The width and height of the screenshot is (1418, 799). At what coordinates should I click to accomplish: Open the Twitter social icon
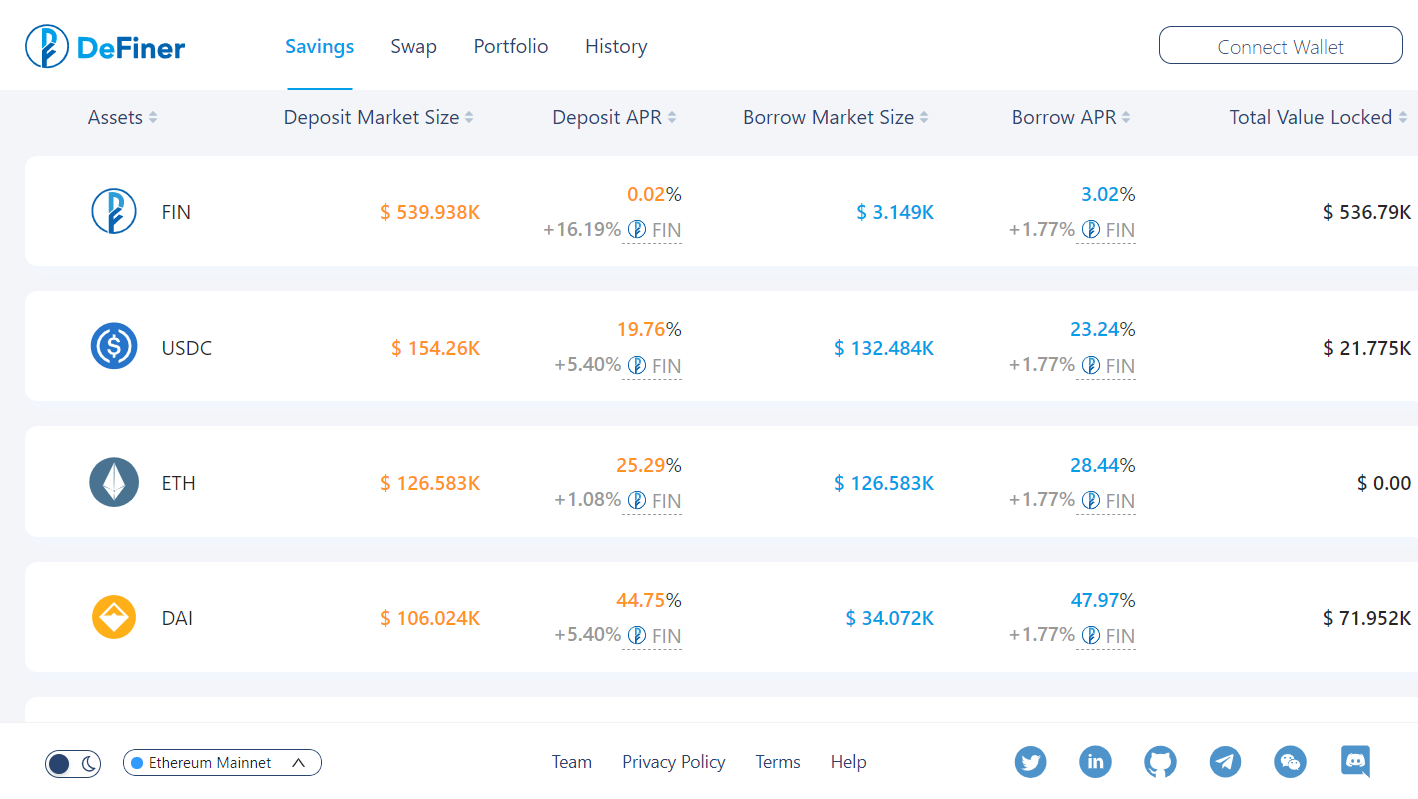[1031, 762]
